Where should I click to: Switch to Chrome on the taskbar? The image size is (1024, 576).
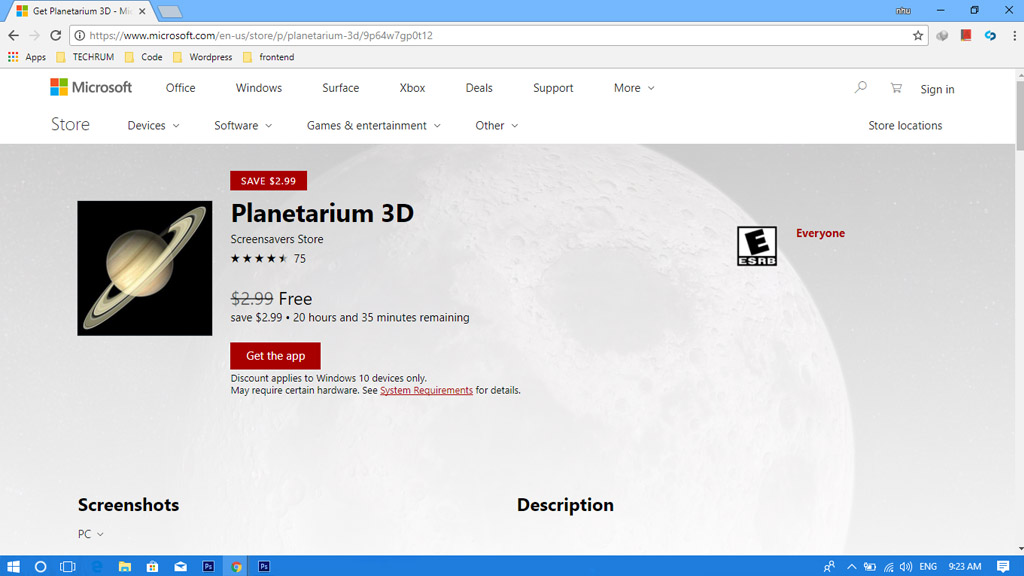[x=236, y=566]
